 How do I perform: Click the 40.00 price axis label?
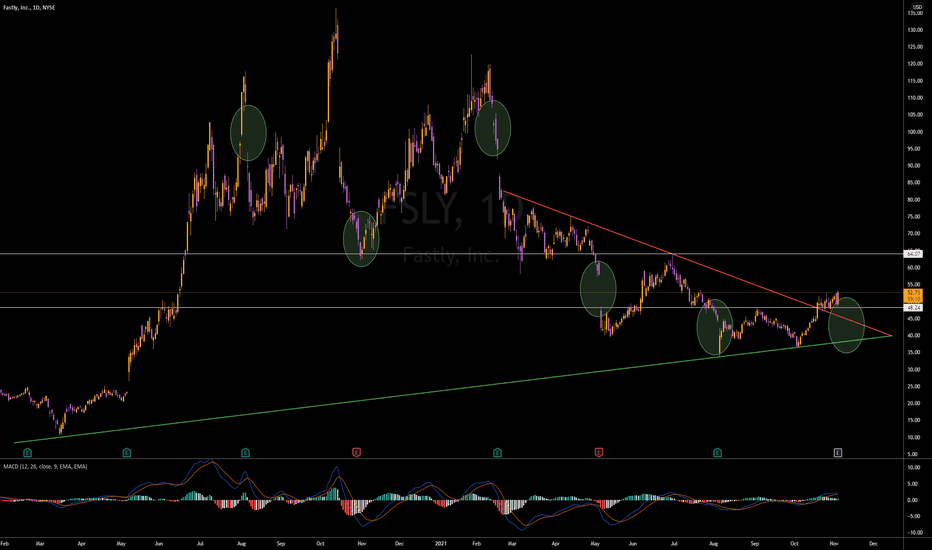tap(915, 336)
